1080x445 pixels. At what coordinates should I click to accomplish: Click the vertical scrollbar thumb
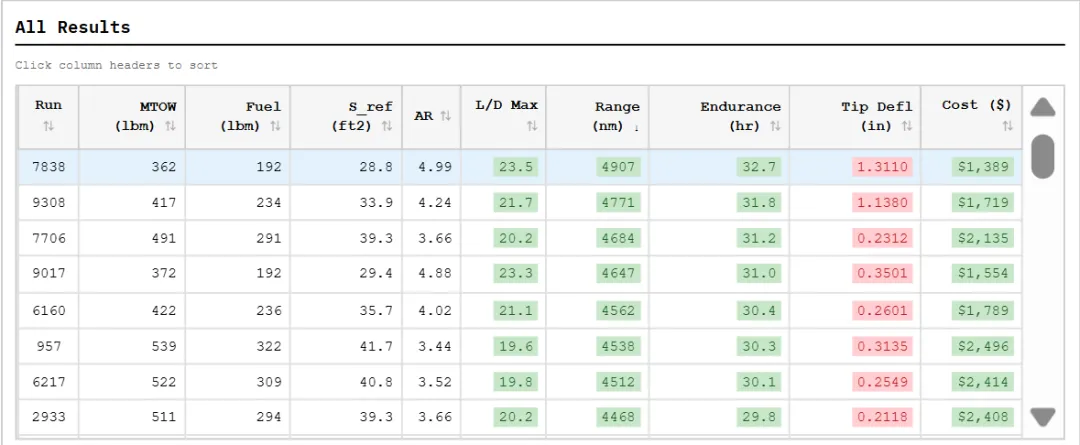coord(1043,156)
